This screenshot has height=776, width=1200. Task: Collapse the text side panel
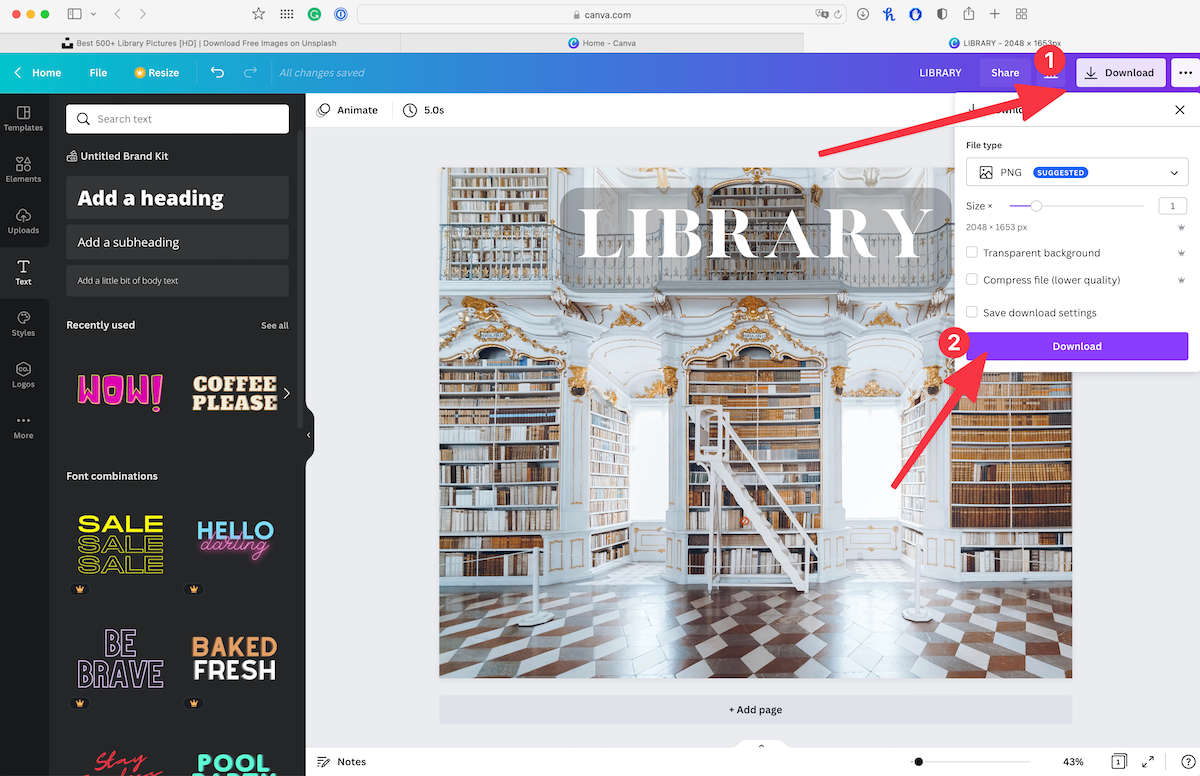(x=309, y=435)
